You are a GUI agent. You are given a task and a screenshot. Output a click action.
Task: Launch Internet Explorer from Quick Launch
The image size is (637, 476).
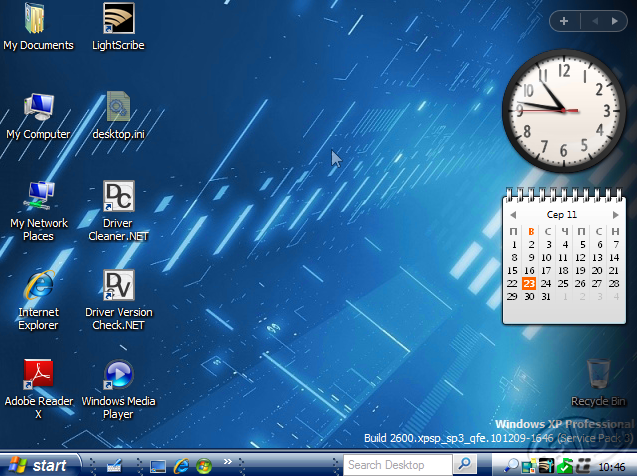click(181, 466)
